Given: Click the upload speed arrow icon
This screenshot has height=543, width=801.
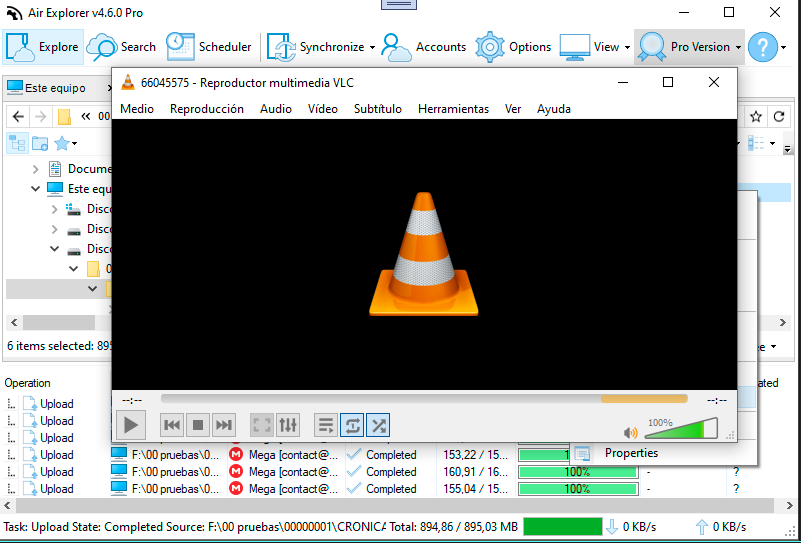Looking at the screenshot, I should (702, 527).
